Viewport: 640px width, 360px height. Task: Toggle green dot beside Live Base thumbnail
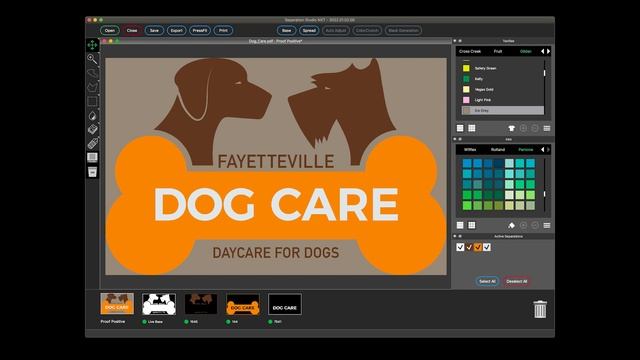coord(144,322)
